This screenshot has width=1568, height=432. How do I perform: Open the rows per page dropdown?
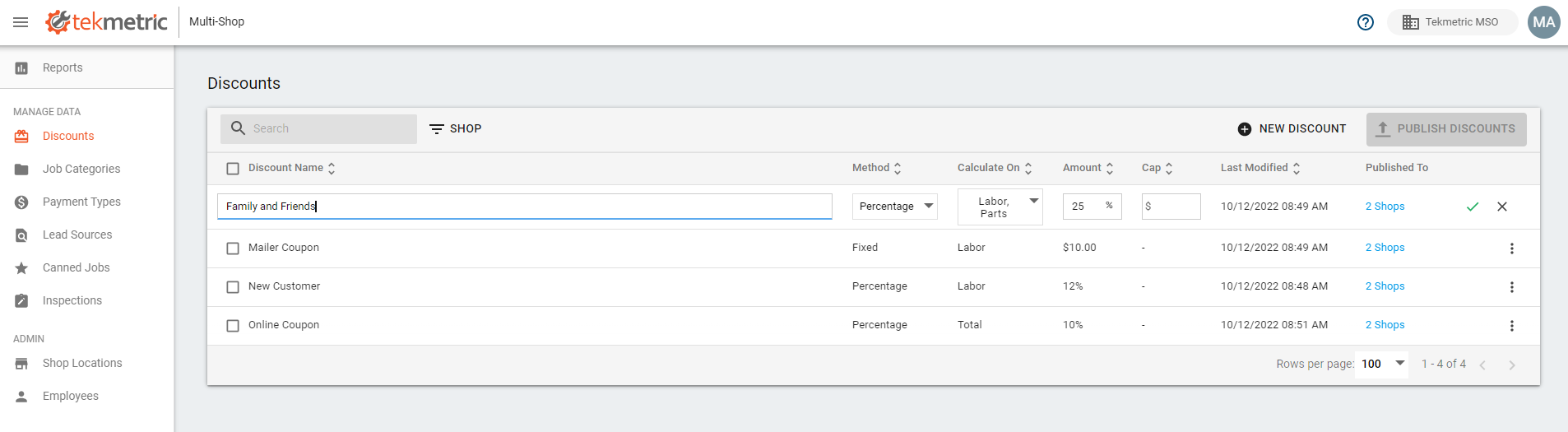[x=1382, y=364]
